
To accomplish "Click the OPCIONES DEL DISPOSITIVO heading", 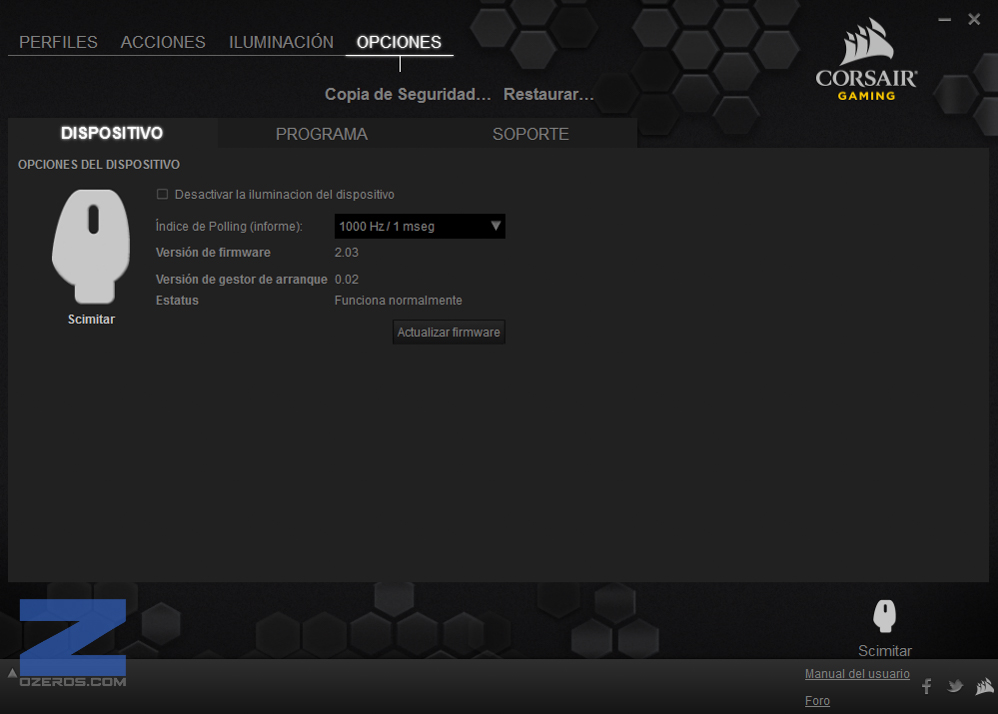I will click(x=99, y=165).
